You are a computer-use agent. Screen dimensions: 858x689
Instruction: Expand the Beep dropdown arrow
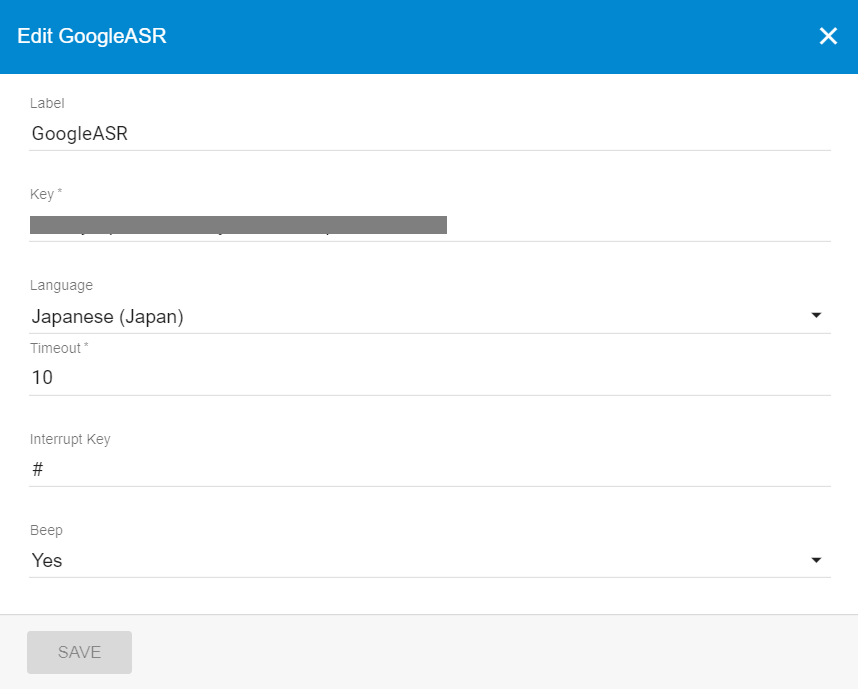point(816,560)
